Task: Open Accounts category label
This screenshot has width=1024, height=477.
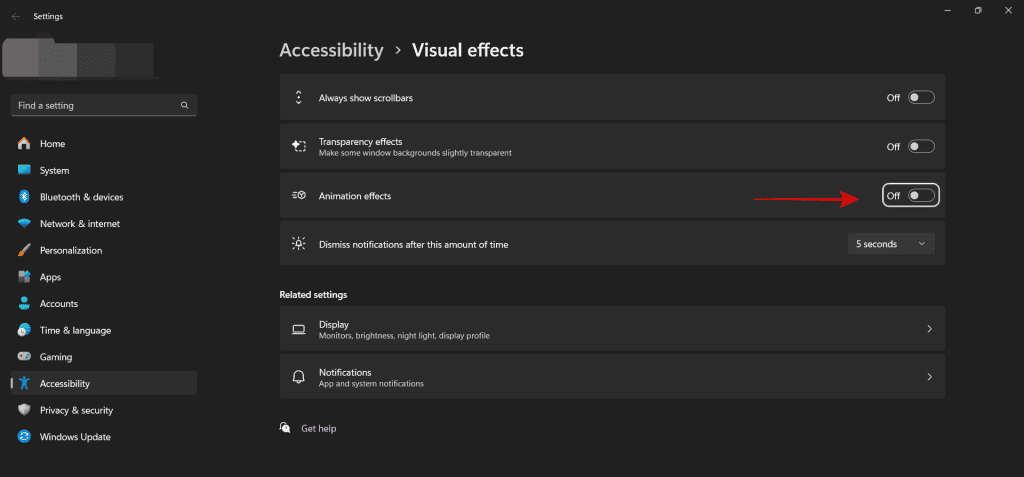Action: [59, 304]
